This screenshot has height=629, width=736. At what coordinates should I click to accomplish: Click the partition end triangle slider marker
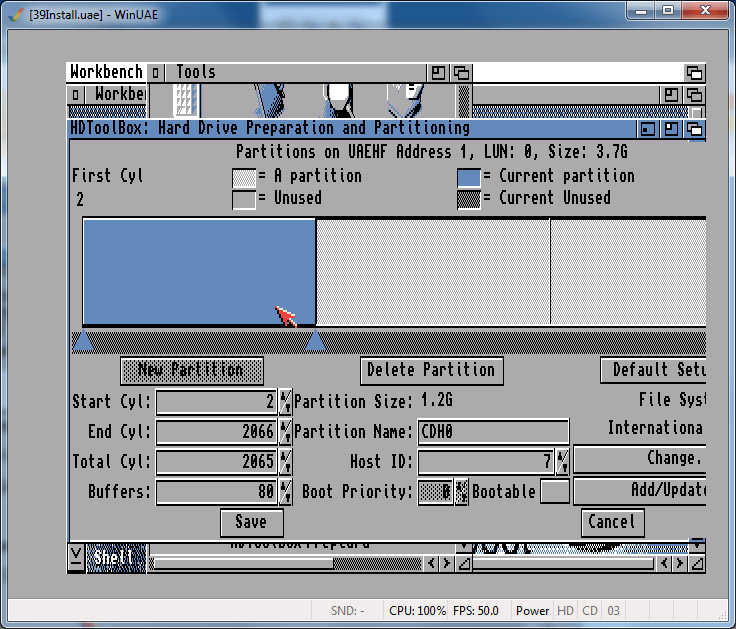[315, 340]
